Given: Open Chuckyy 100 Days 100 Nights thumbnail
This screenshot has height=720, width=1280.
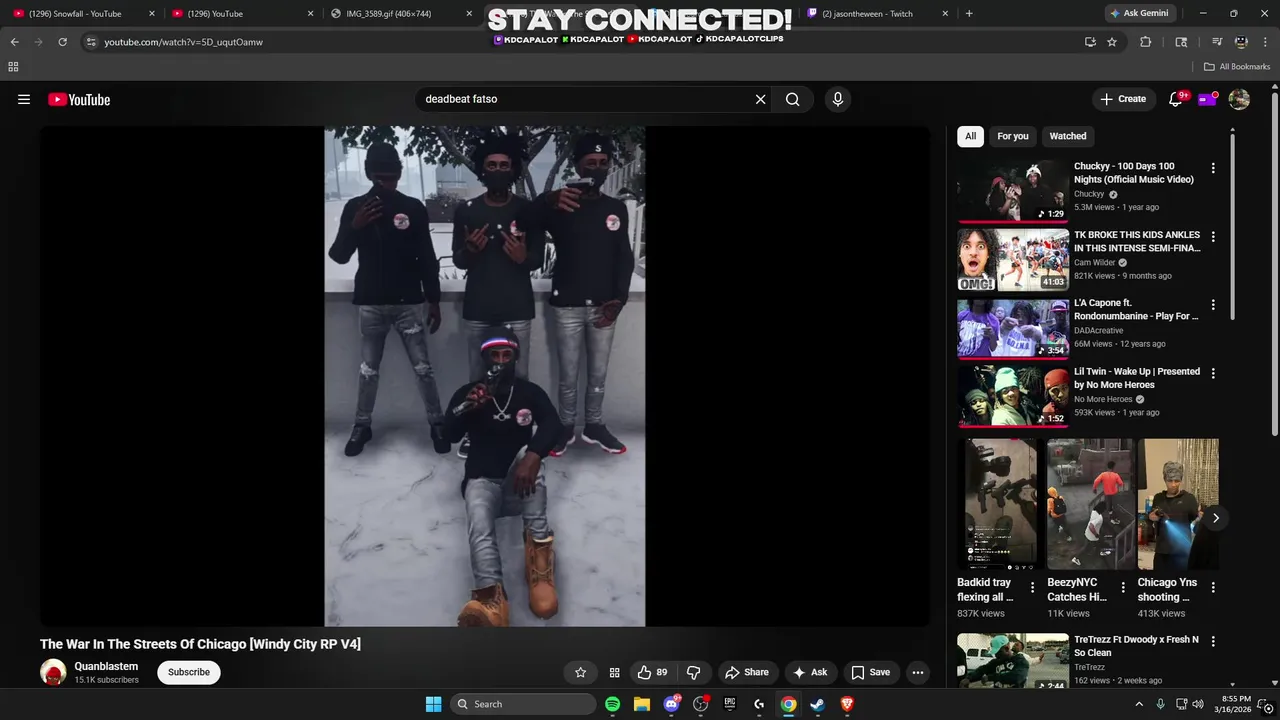Looking at the screenshot, I should (x=1013, y=190).
